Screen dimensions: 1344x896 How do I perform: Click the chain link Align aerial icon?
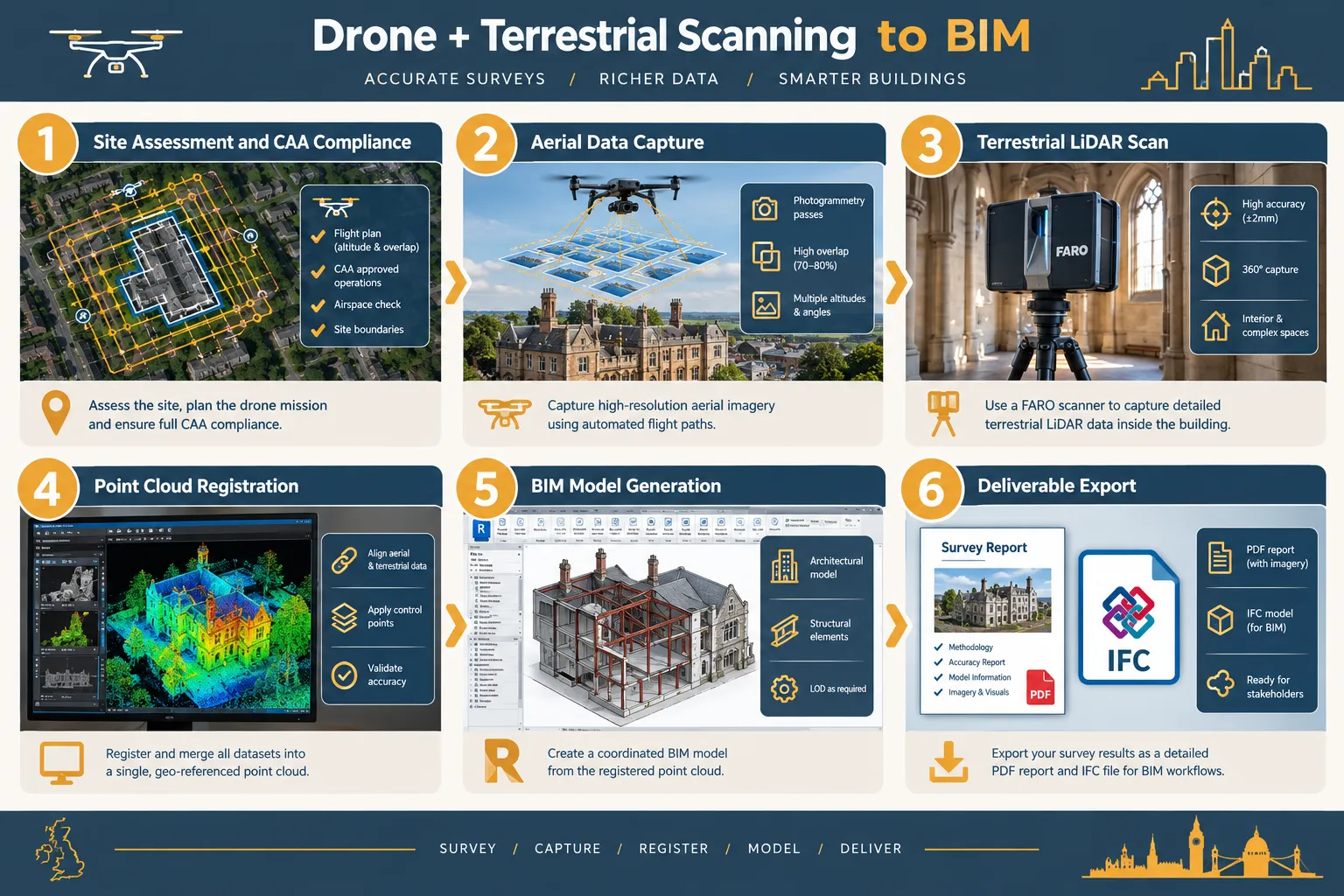click(345, 560)
